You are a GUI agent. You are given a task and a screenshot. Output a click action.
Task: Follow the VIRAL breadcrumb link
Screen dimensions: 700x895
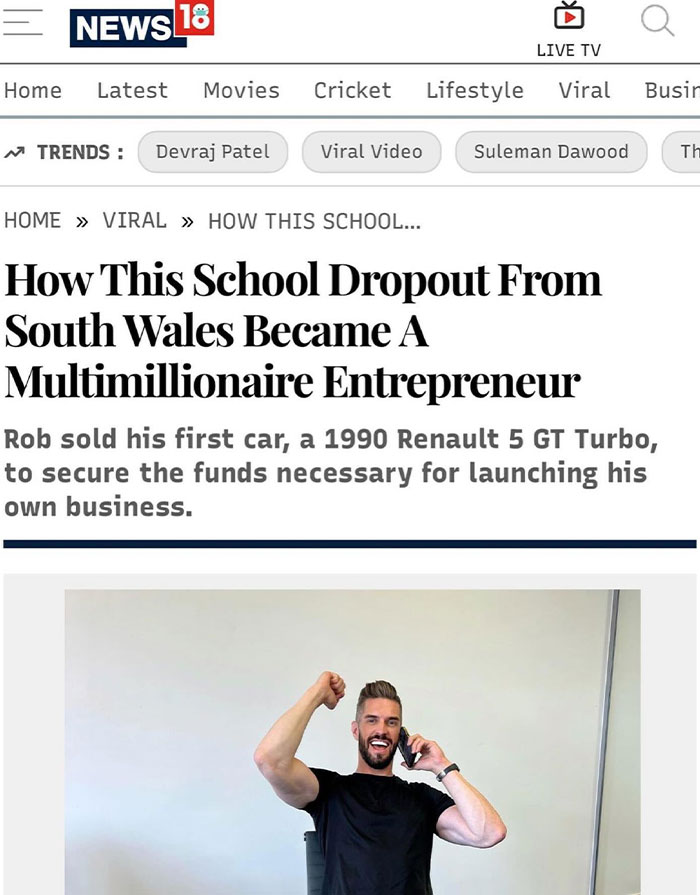tap(134, 221)
